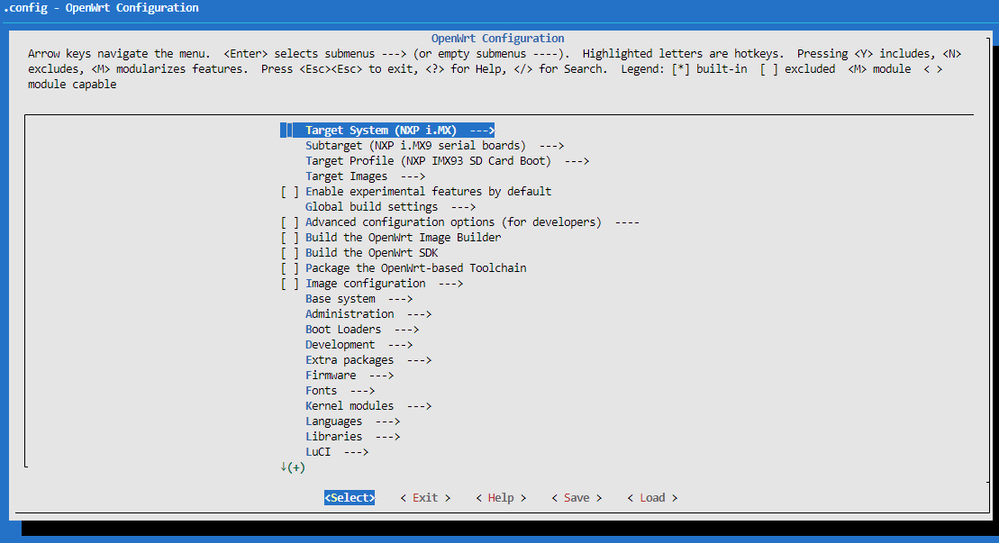Open the Target Images submenu
This screenshot has width=999, height=543.
tap(365, 176)
